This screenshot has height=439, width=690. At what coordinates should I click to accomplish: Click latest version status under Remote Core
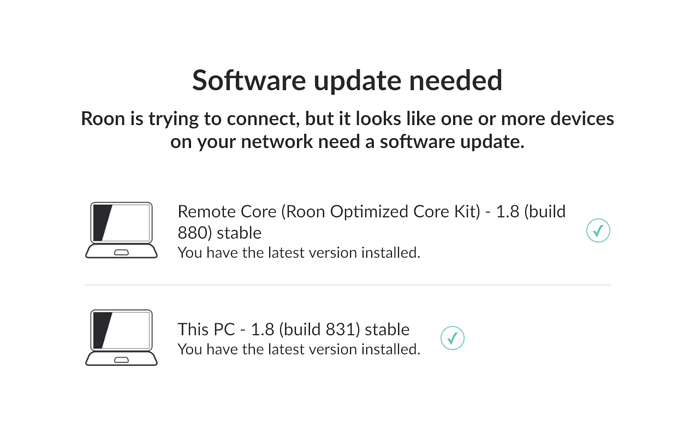(x=299, y=253)
